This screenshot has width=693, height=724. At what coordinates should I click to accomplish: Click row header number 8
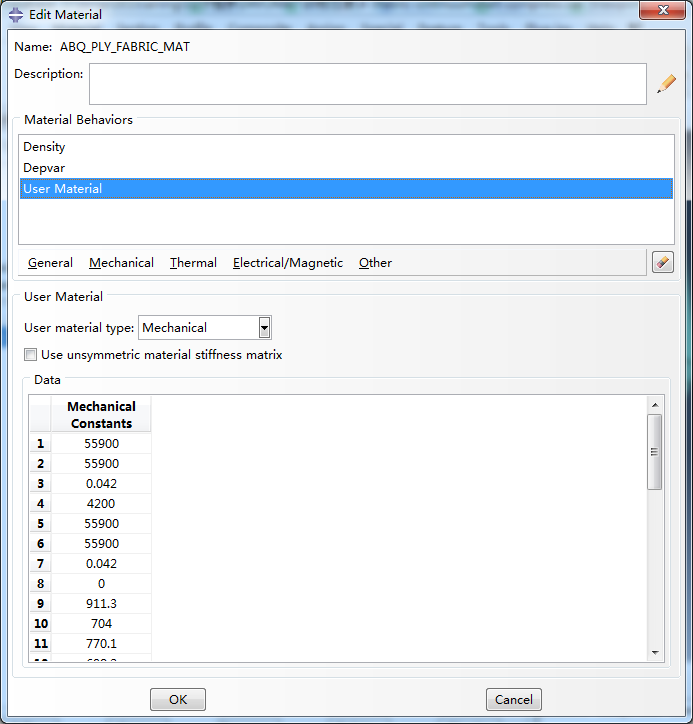click(41, 584)
